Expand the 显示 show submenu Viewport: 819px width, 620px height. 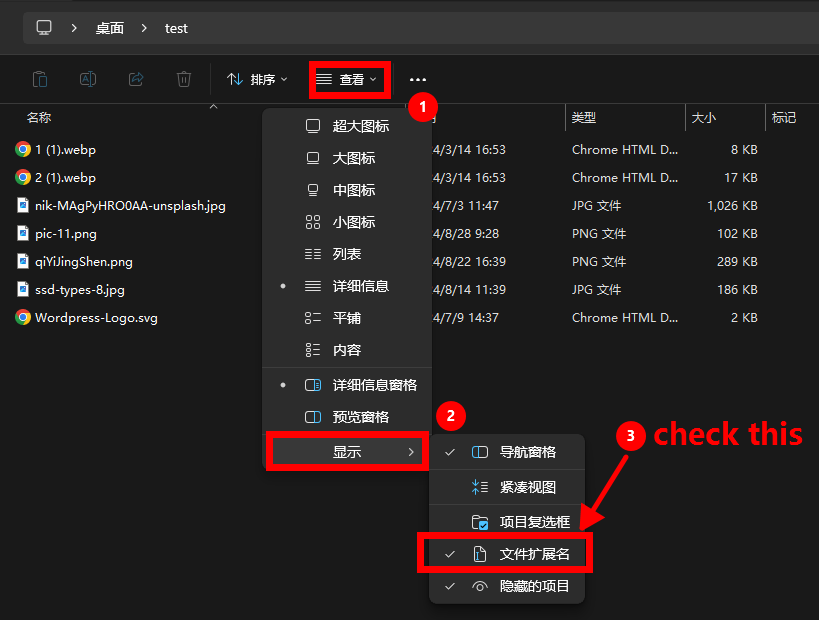[x=347, y=452]
